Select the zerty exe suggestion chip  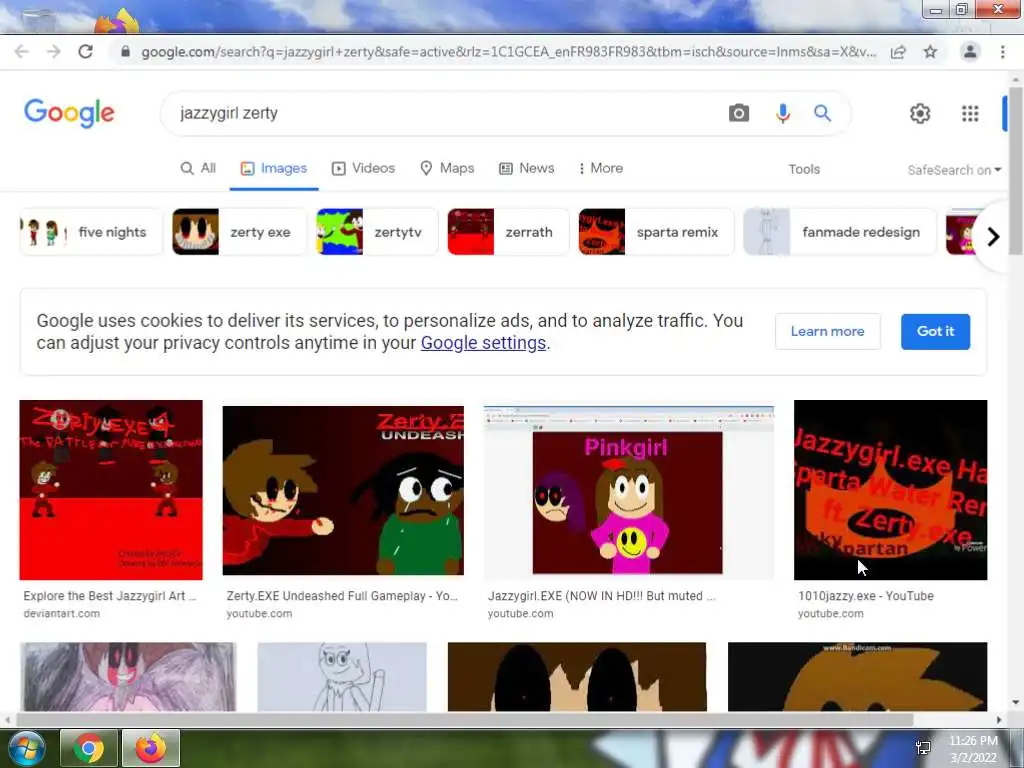tap(239, 232)
